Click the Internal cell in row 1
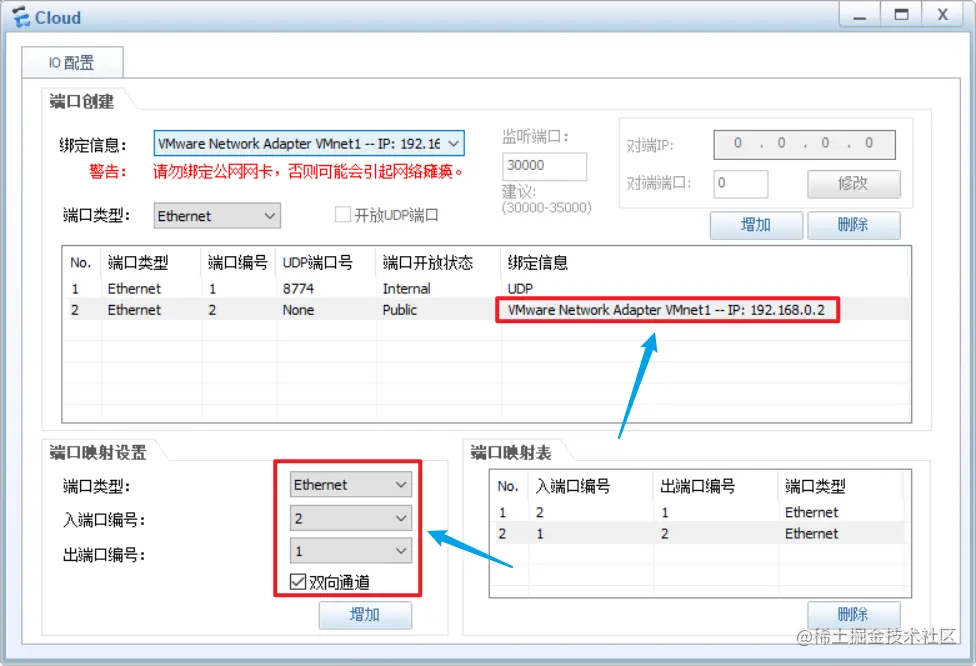Viewport: 976px width, 666px height. [406, 289]
